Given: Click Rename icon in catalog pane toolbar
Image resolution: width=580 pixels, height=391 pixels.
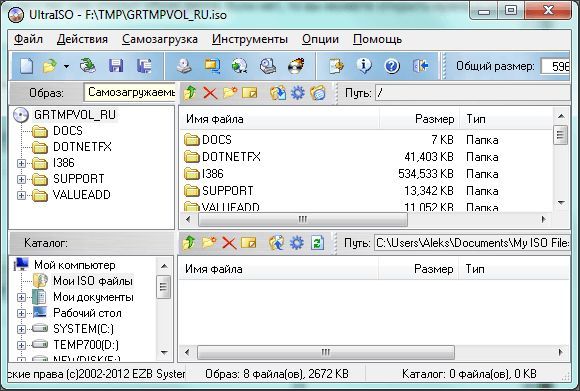Looking at the screenshot, I should [249, 243].
